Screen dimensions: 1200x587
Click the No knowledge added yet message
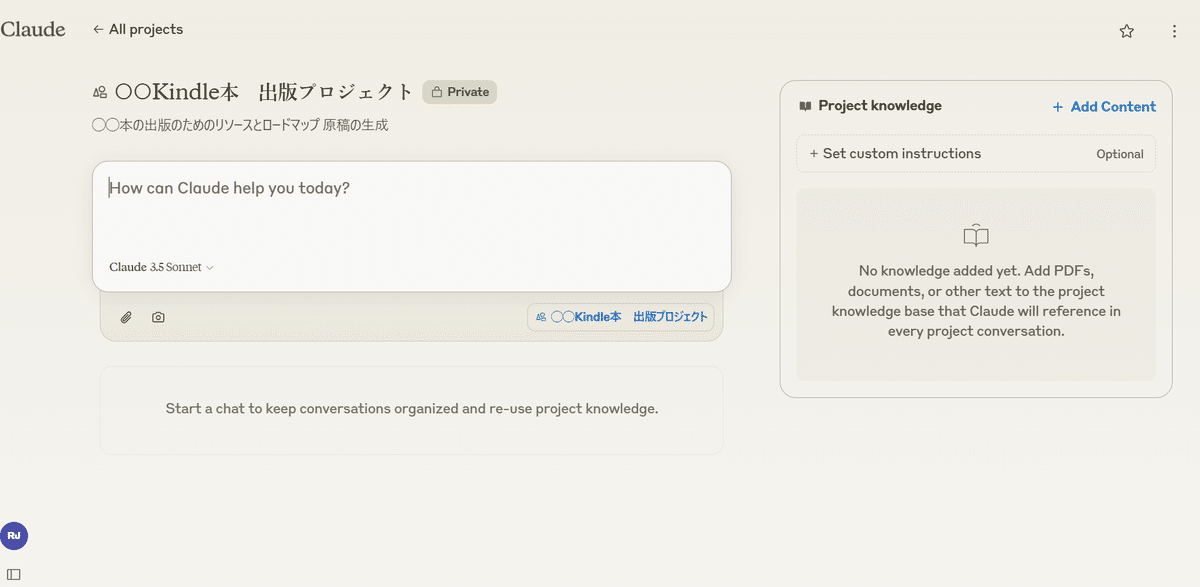click(x=976, y=301)
